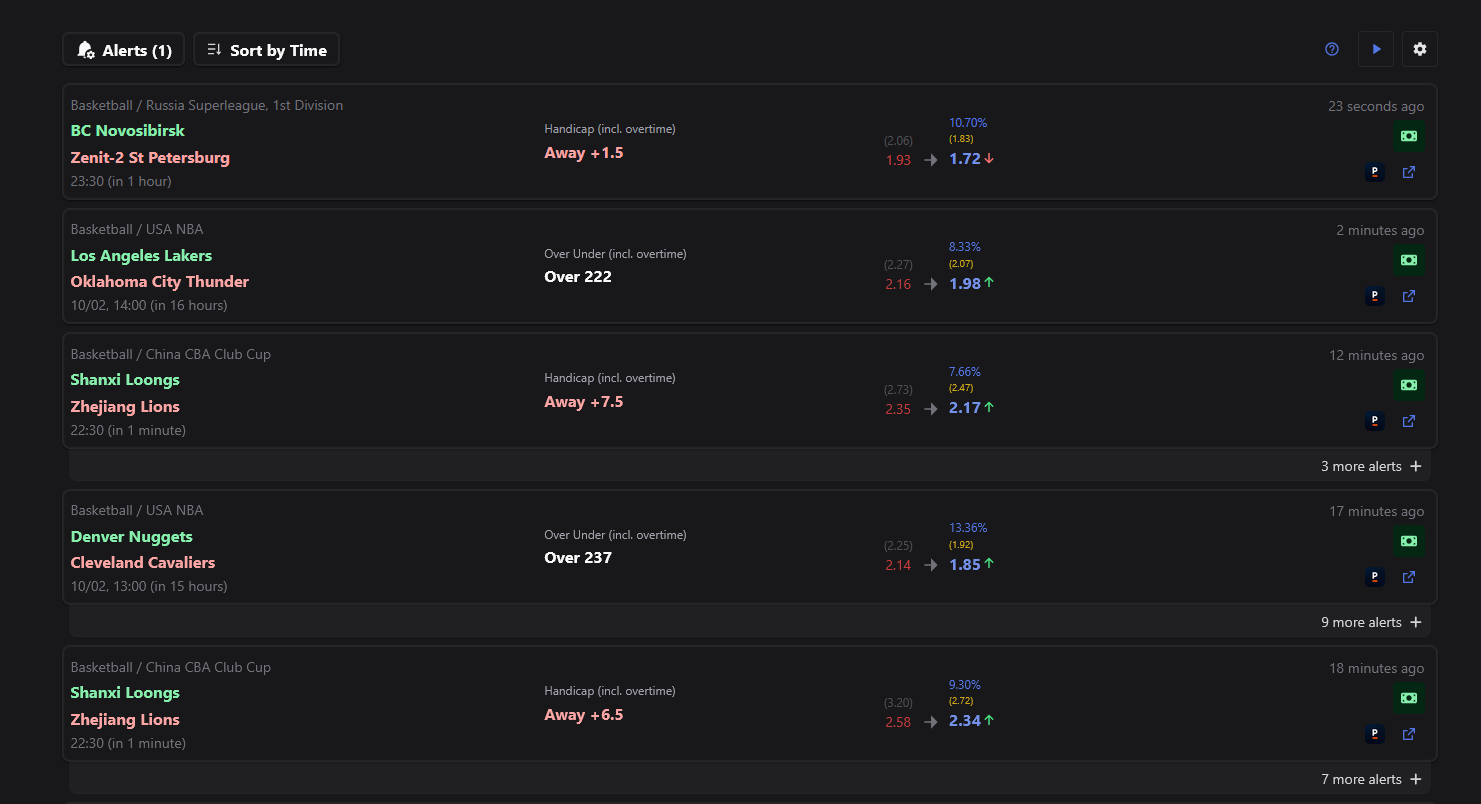Click the green money icon on Denver Nuggets alert
Image resolution: width=1481 pixels, height=804 pixels.
point(1409,541)
